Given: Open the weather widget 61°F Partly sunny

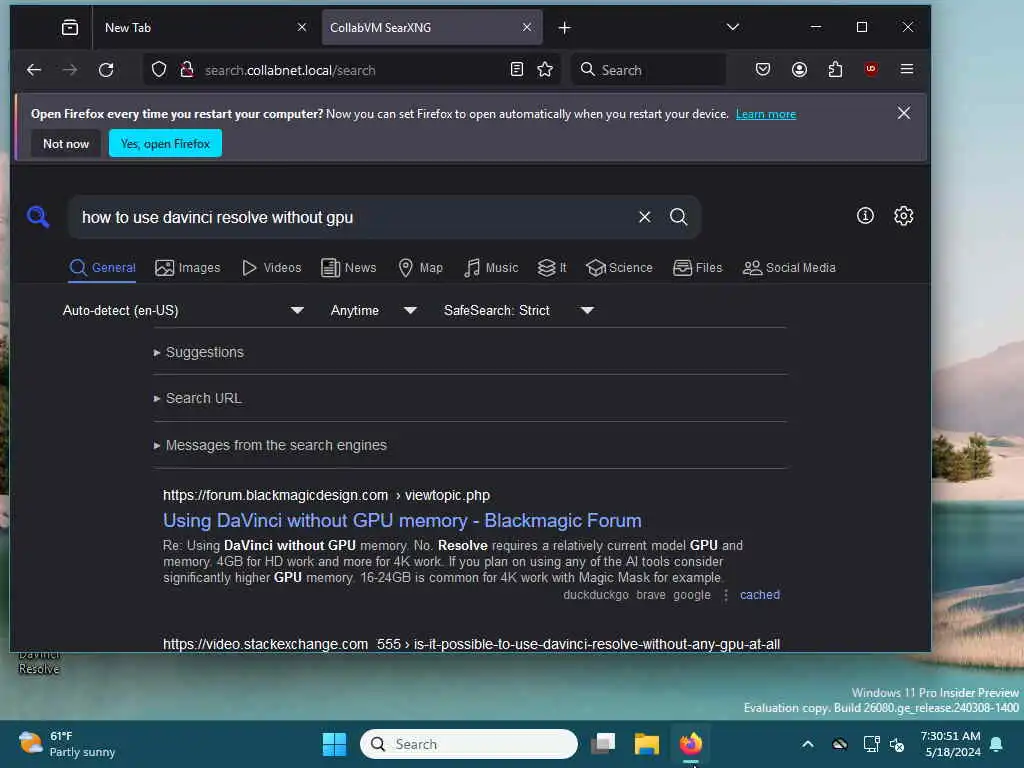Looking at the screenshot, I should [67, 744].
